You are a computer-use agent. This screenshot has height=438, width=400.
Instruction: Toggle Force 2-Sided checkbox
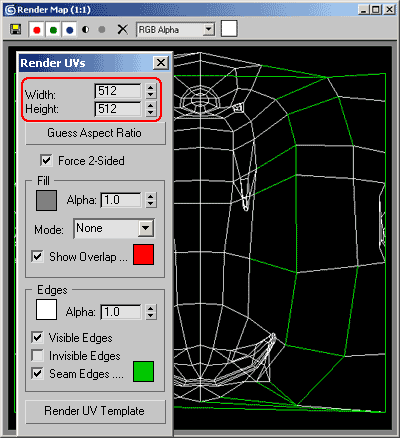point(46,161)
